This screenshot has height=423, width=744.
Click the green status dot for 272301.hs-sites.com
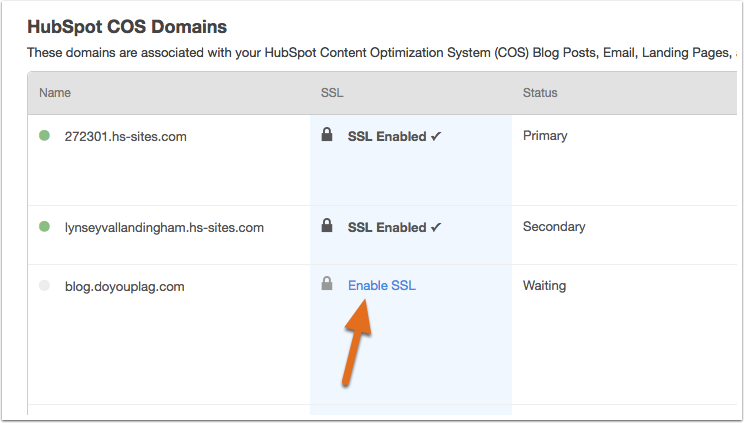click(x=44, y=136)
